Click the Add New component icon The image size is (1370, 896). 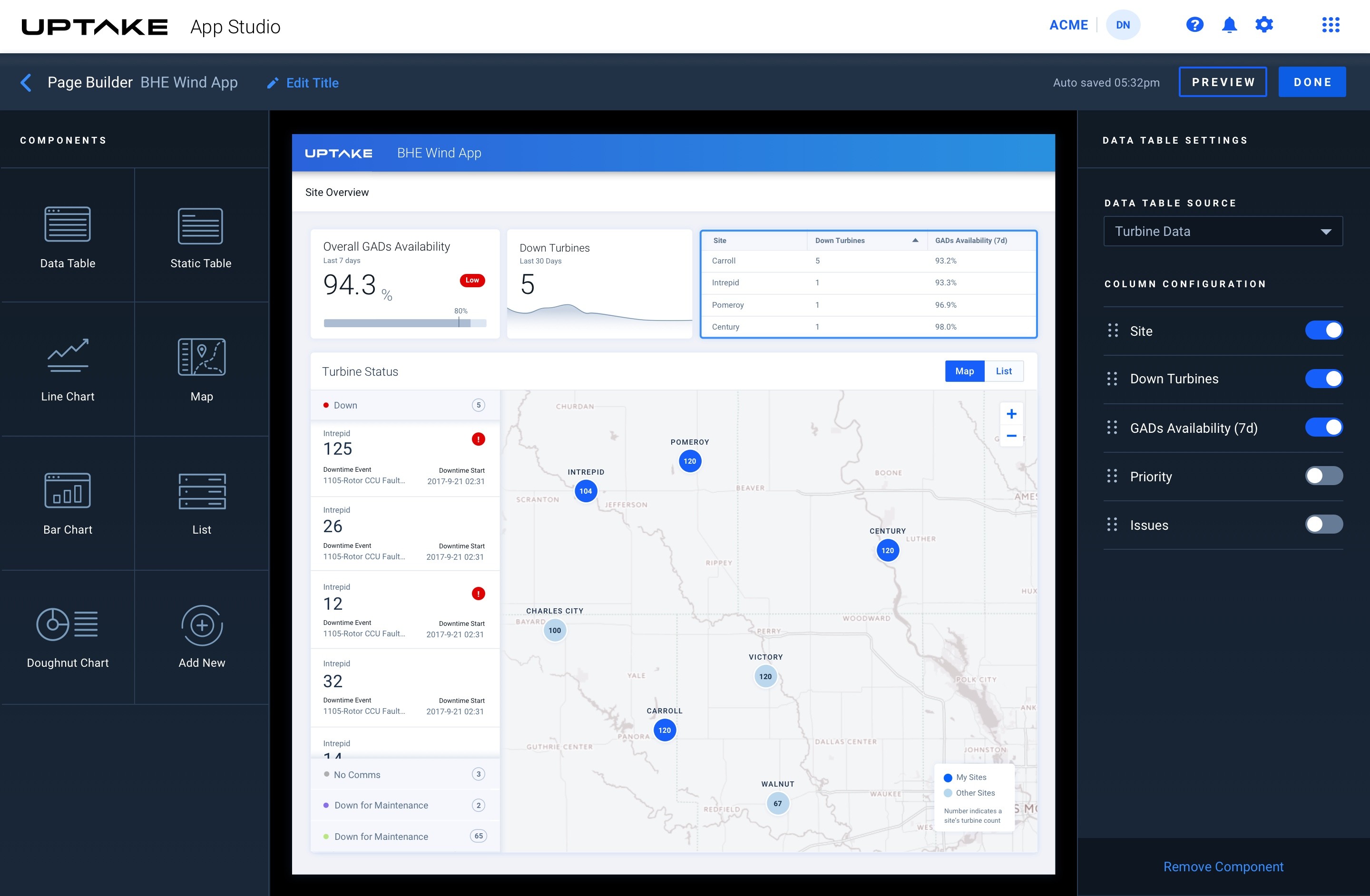tap(202, 625)
